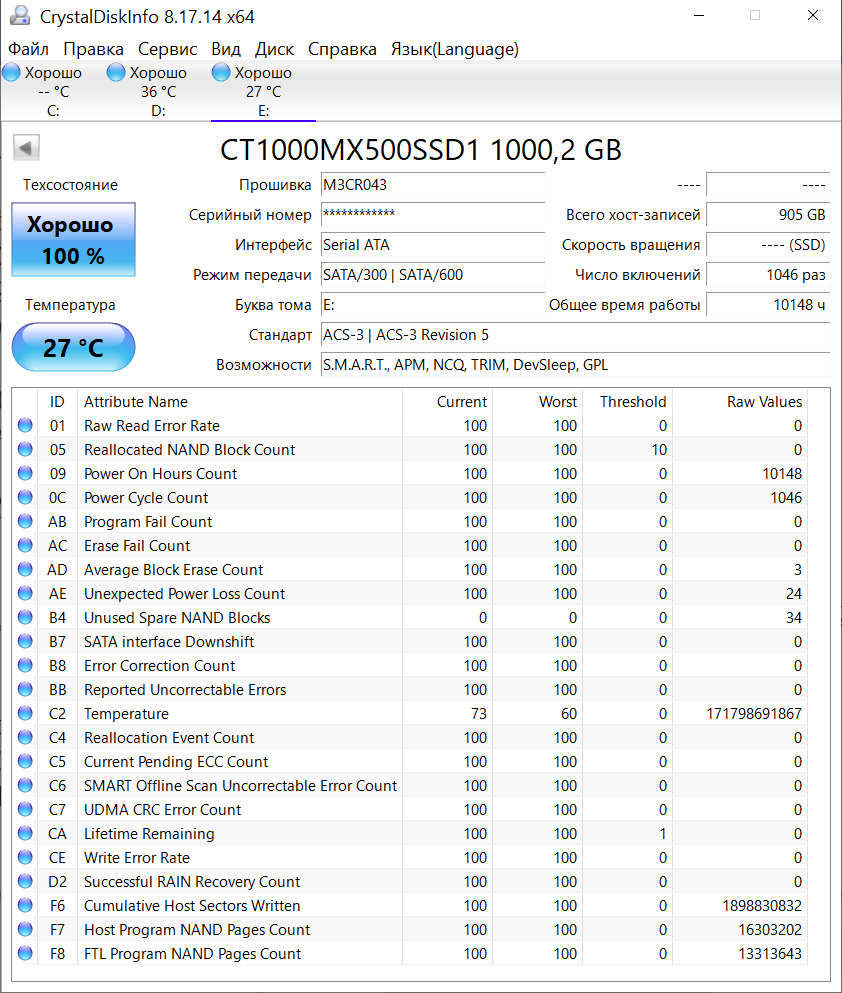Open the Правка menu

(93, 49)
